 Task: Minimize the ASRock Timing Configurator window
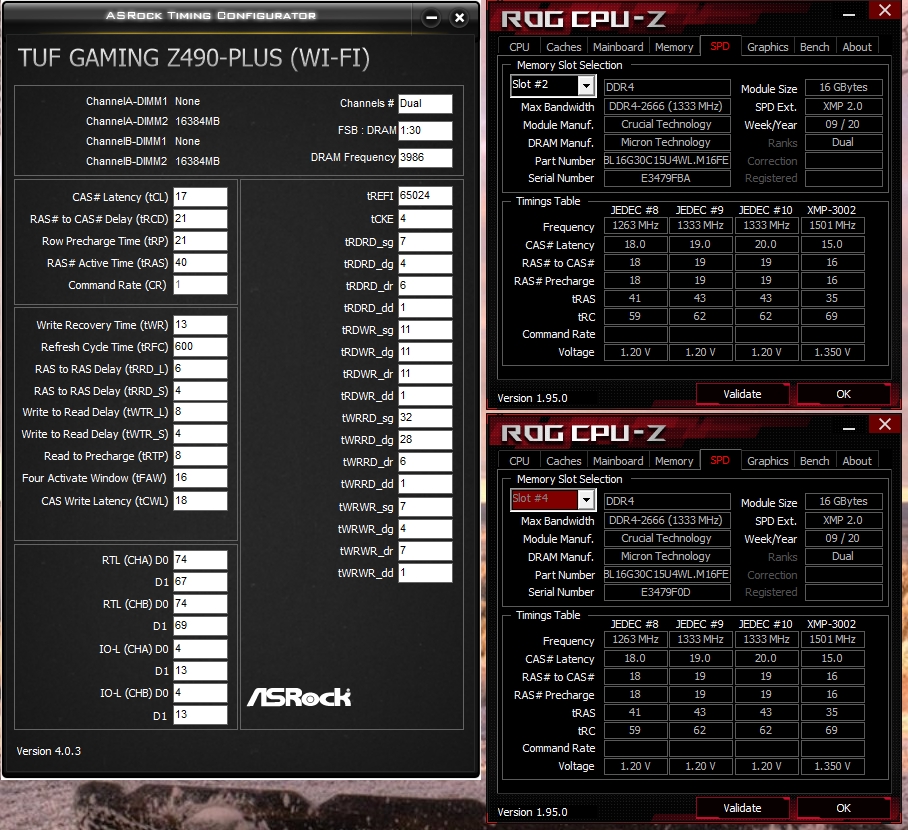(x=431, y=18)
